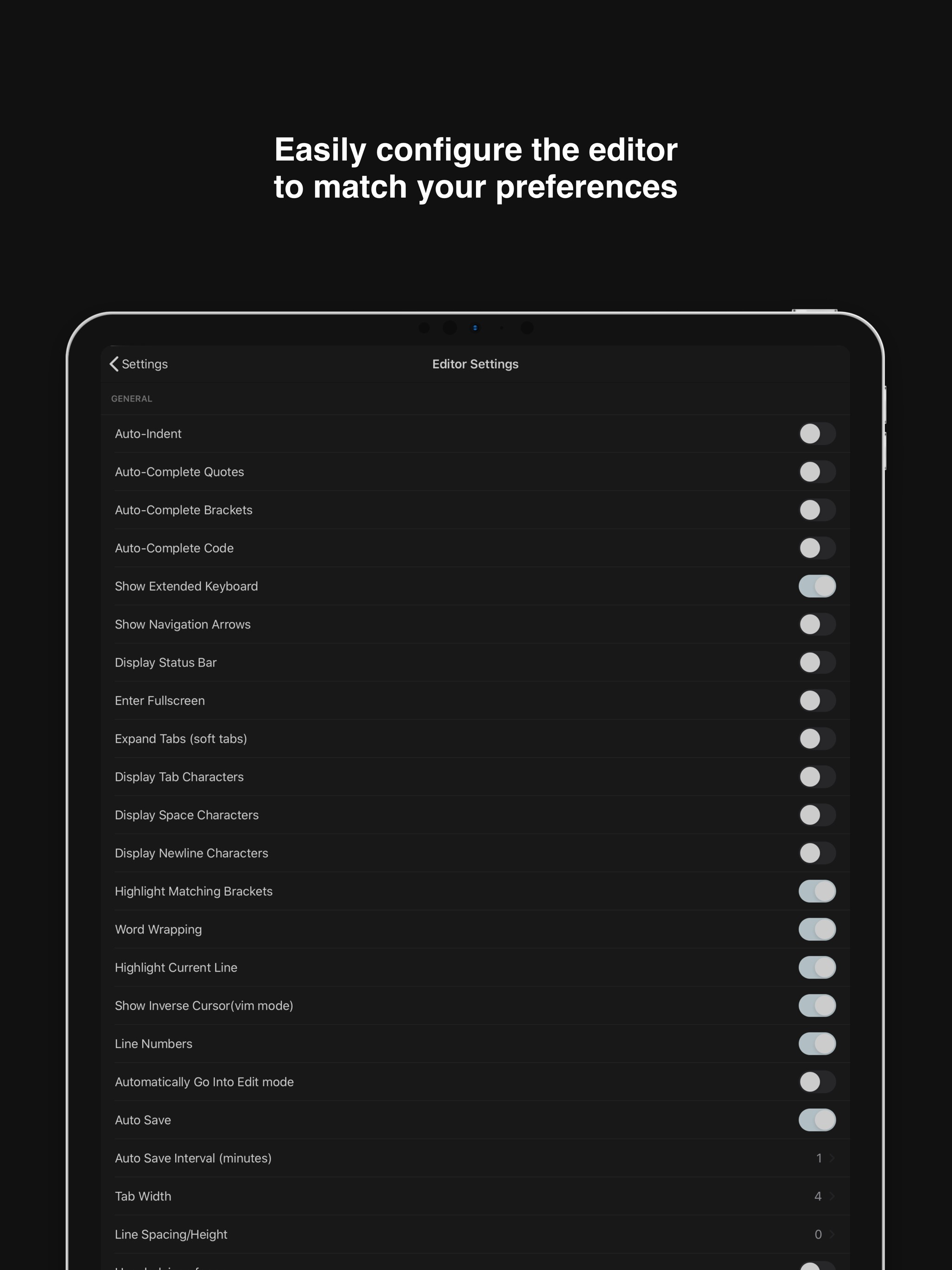The image size is (952, 1270).
Task: Enable Enter Fullscreen option
Action: [x=817, y=701]
